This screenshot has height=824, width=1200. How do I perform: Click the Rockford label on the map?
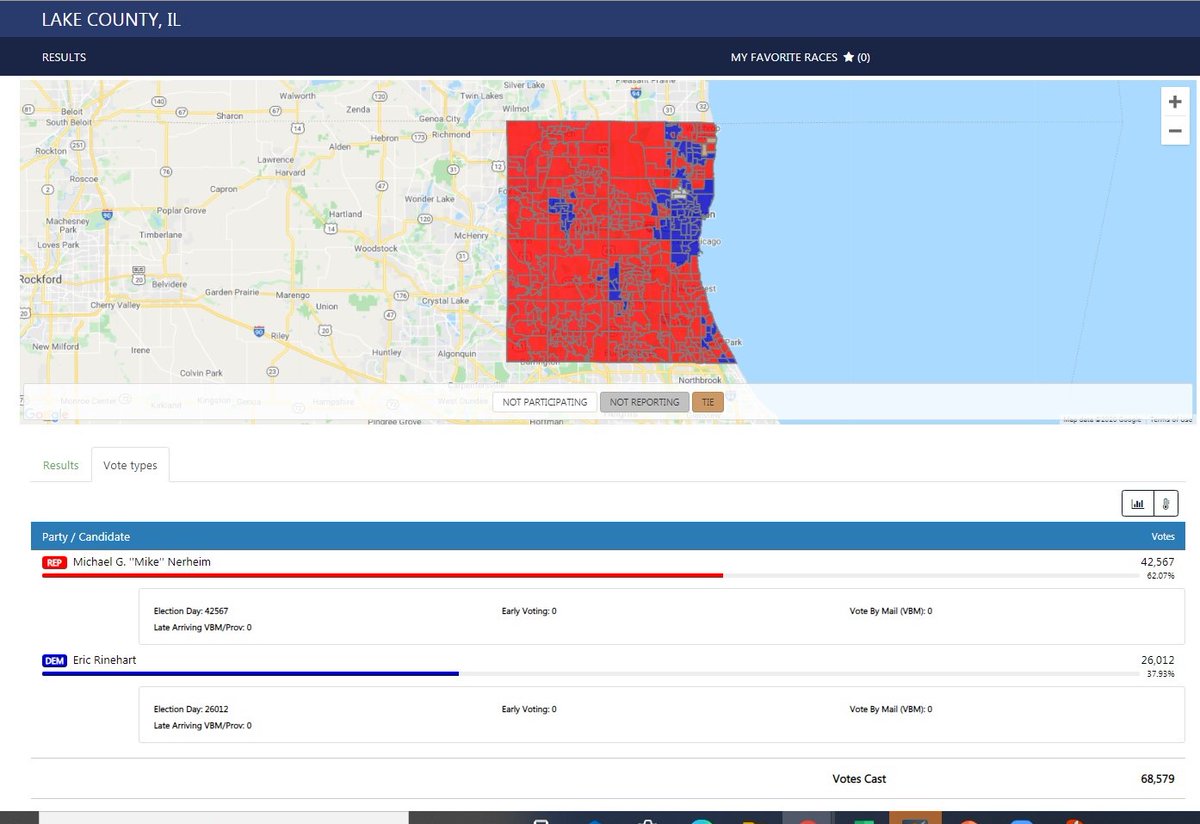[39, 280]
